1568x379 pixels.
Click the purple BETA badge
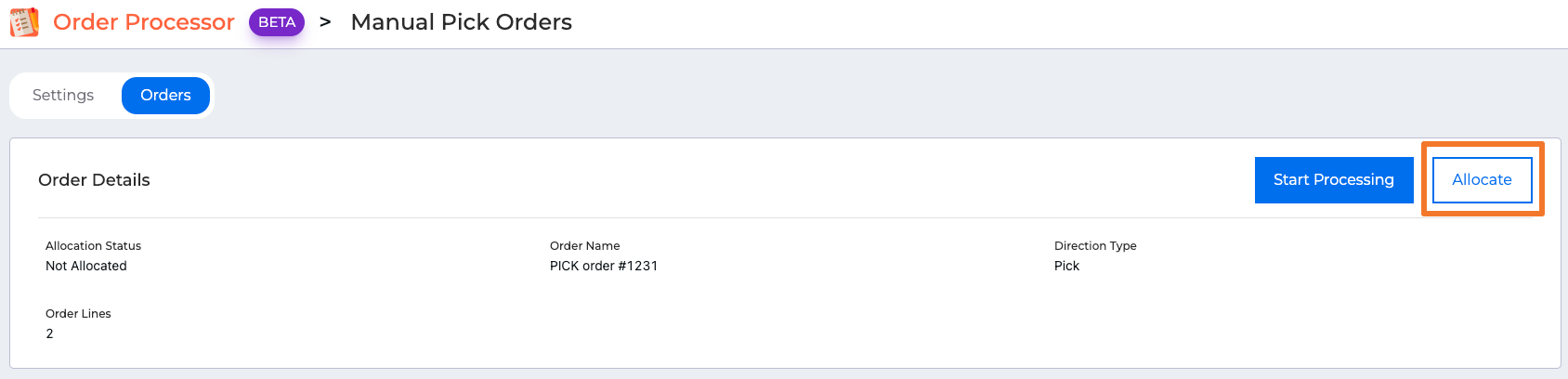point(277,22)
